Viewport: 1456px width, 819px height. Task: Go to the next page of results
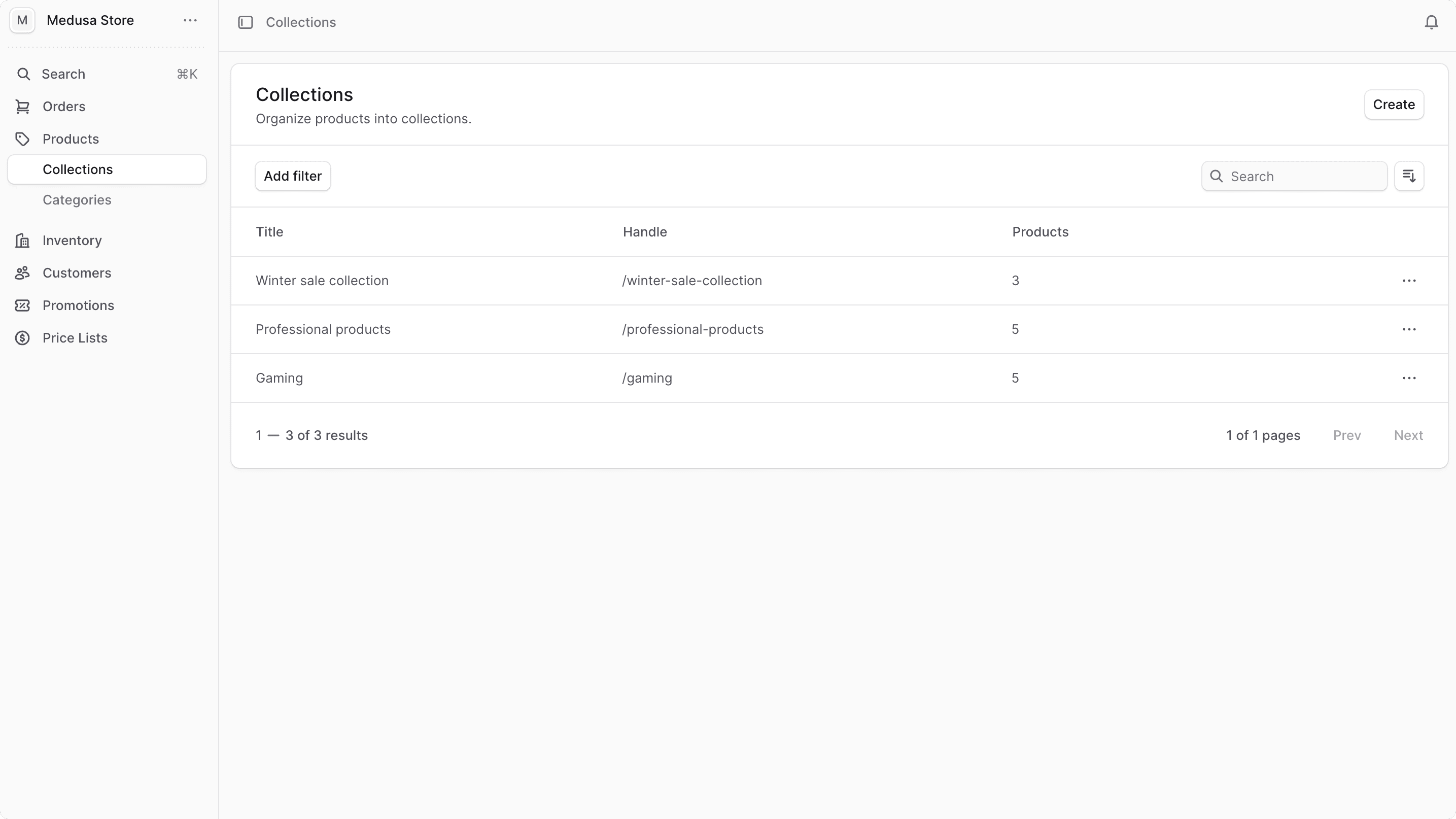click(1408, 435)
